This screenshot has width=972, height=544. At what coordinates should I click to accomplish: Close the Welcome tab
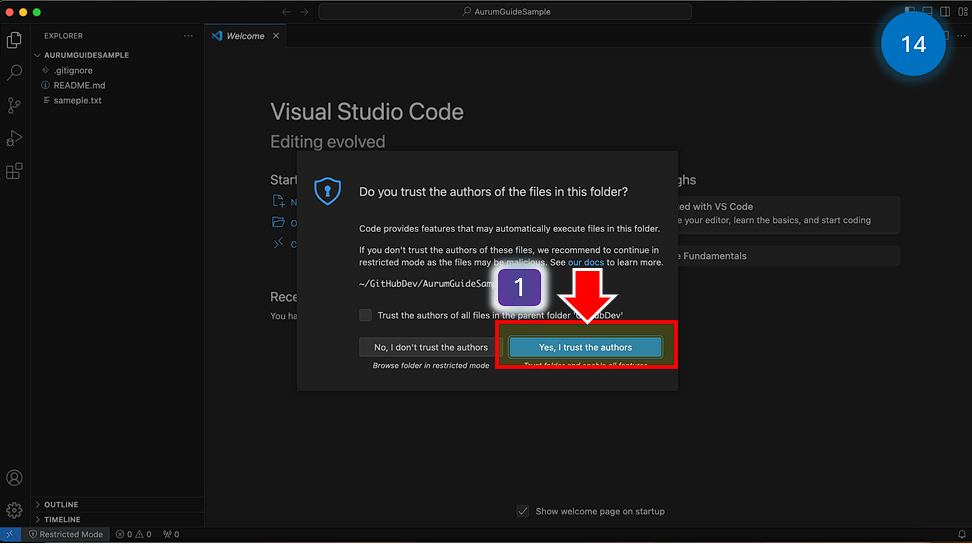(x=276, y=36)
